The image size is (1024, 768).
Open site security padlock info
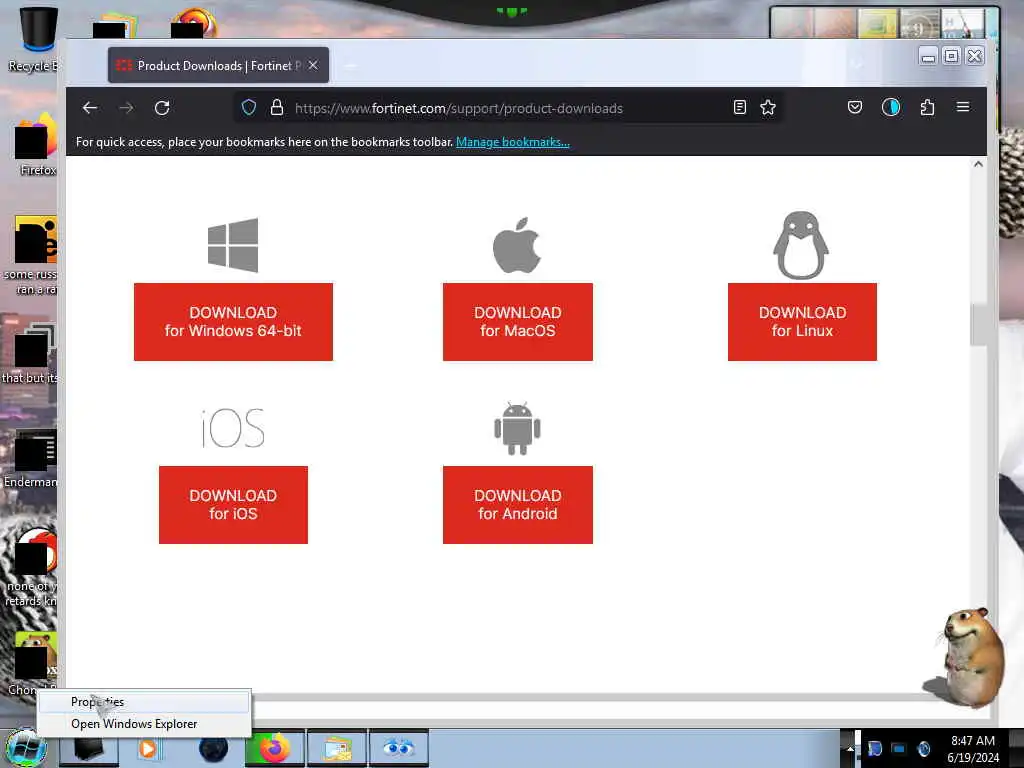pyautogui.click(x=277, y=108)
